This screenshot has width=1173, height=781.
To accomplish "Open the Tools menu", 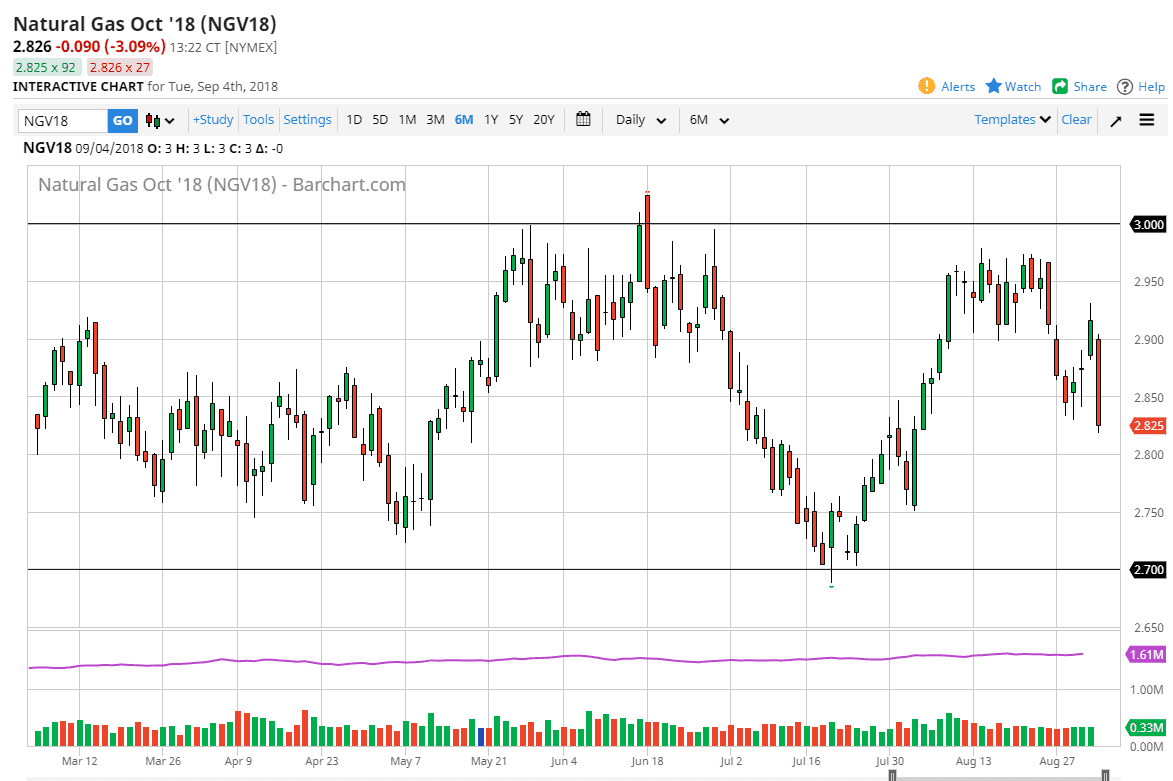I will tap(258, 119).
